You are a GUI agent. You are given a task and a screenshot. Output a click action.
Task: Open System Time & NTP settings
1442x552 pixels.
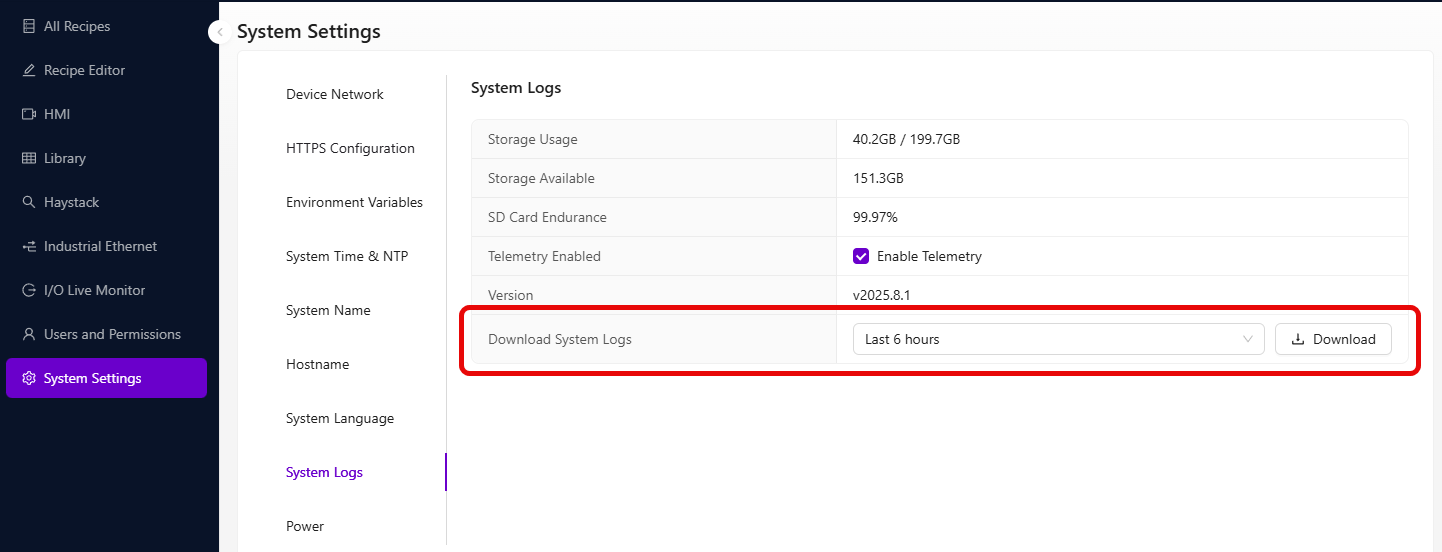pos(347,256)
